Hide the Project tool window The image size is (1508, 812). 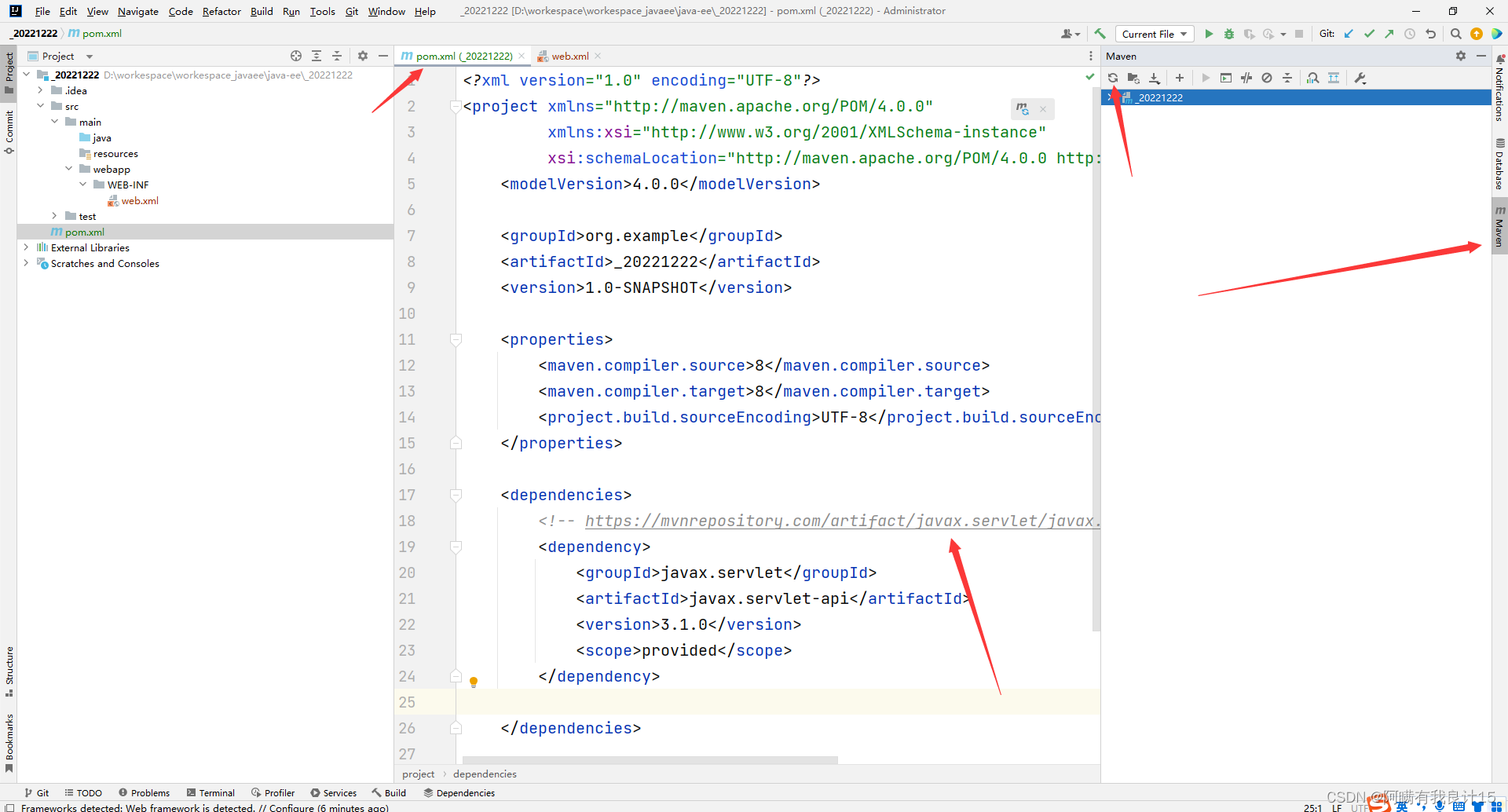click(383, 56)
